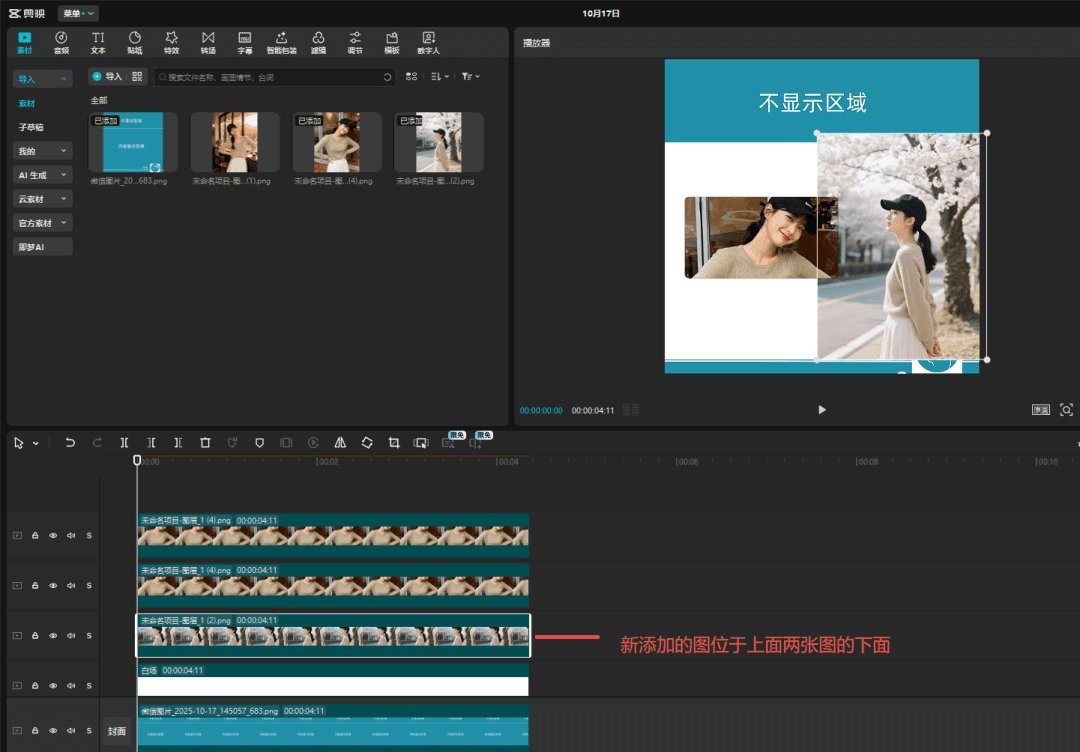Select the crop tool icon
This screenshot has height=752, width=1080.
394,442
